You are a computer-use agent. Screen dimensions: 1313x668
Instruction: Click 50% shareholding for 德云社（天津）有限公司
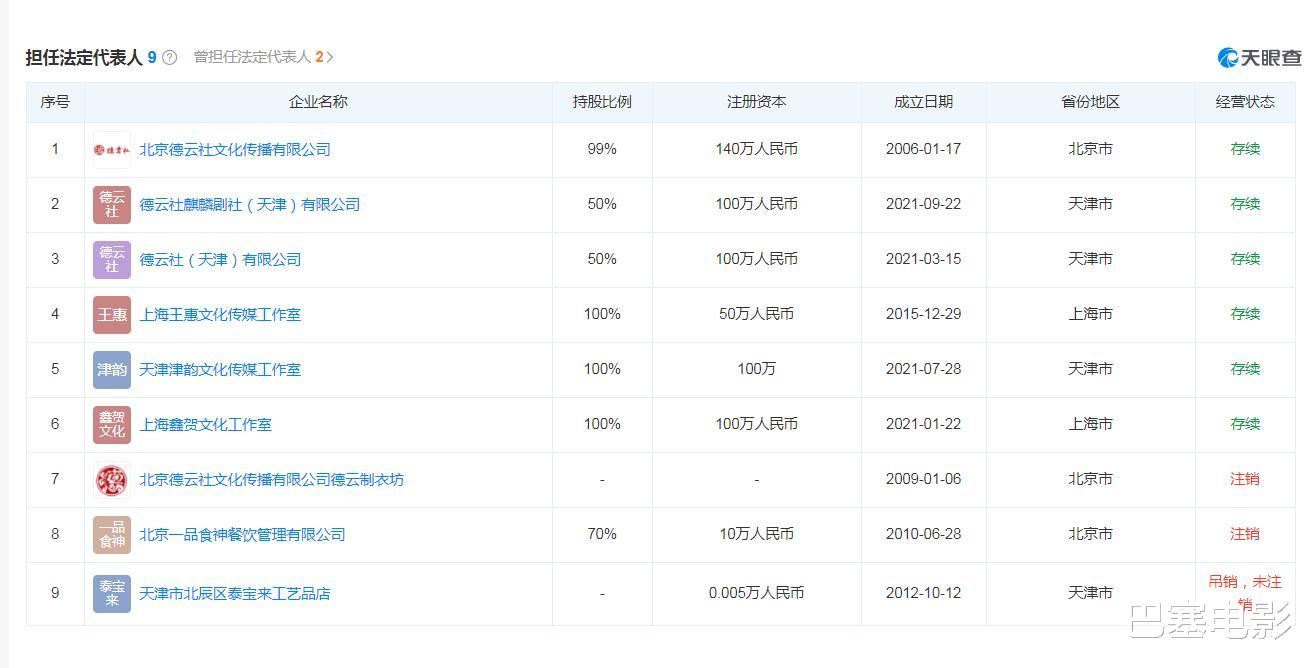(x=602, y=259)
